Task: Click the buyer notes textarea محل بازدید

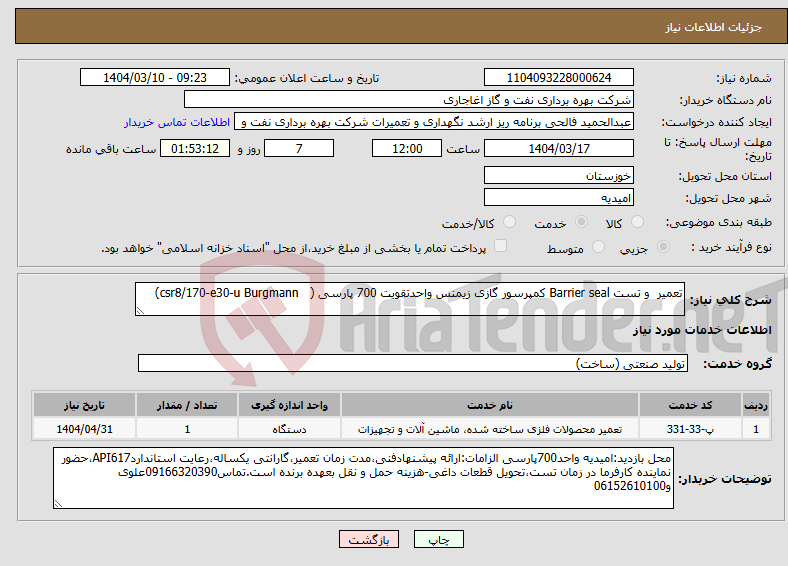Action: [x=363, y=479]
